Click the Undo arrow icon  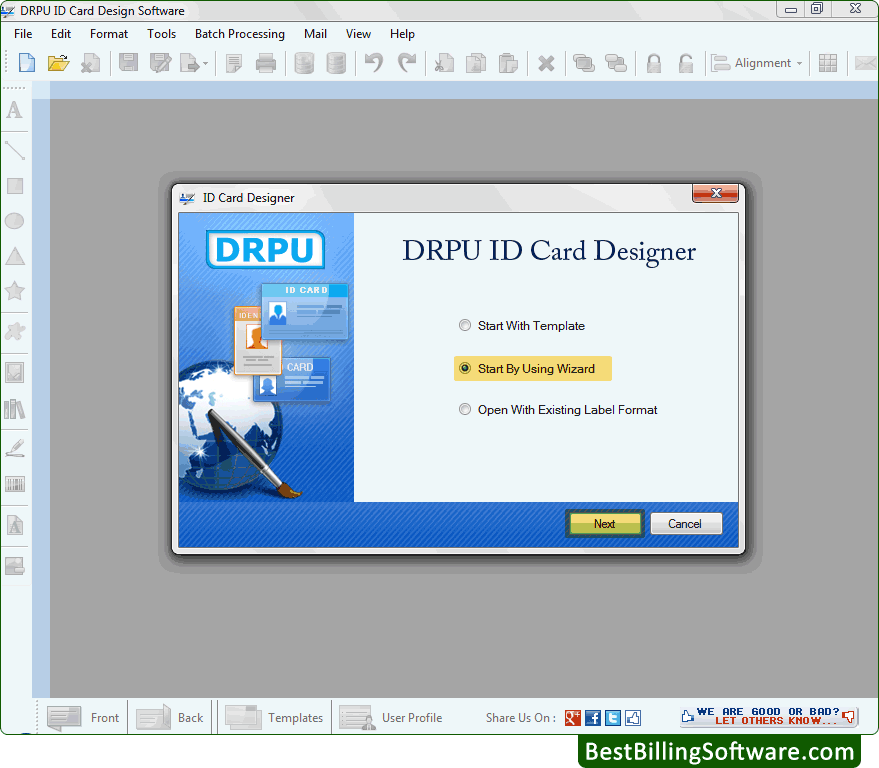coord(373,63)
